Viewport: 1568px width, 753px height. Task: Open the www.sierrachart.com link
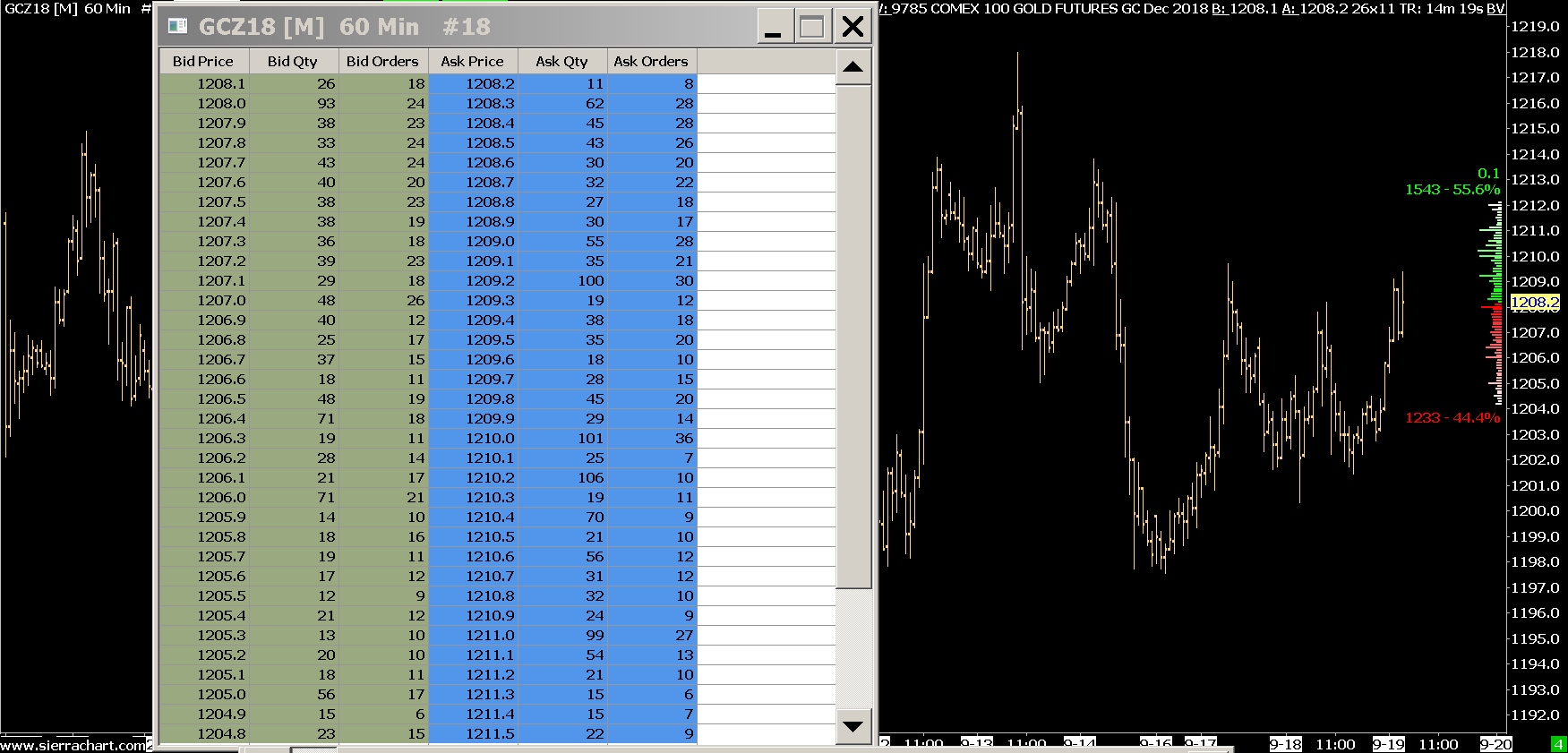(73, 745)
